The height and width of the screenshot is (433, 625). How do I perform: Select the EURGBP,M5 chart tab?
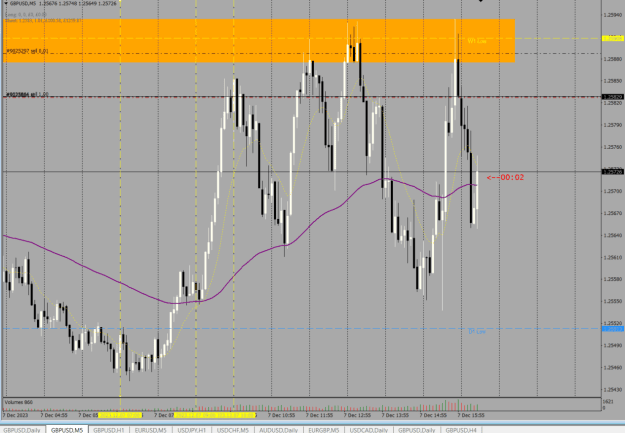tap(323, 430)
